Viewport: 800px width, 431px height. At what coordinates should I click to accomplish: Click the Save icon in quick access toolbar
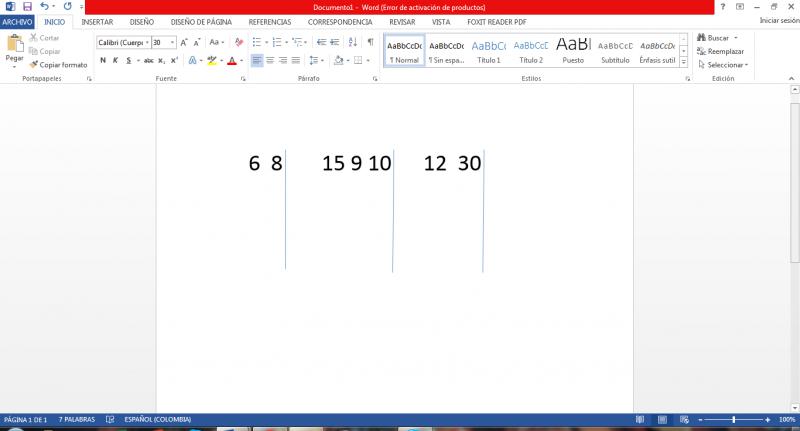28,7
